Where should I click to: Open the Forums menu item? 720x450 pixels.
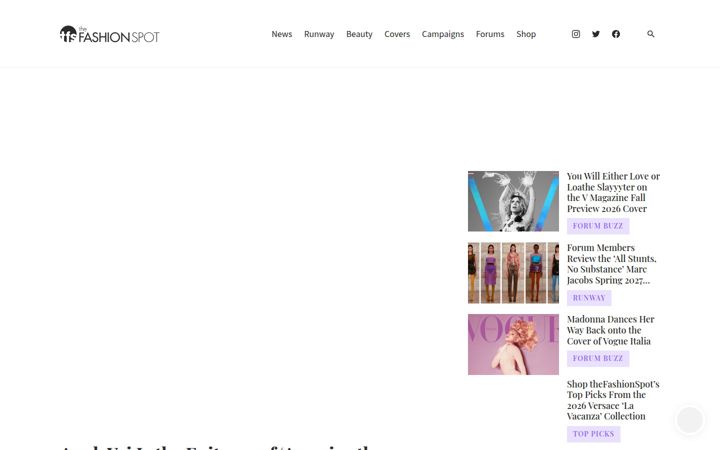coord(490,34)
